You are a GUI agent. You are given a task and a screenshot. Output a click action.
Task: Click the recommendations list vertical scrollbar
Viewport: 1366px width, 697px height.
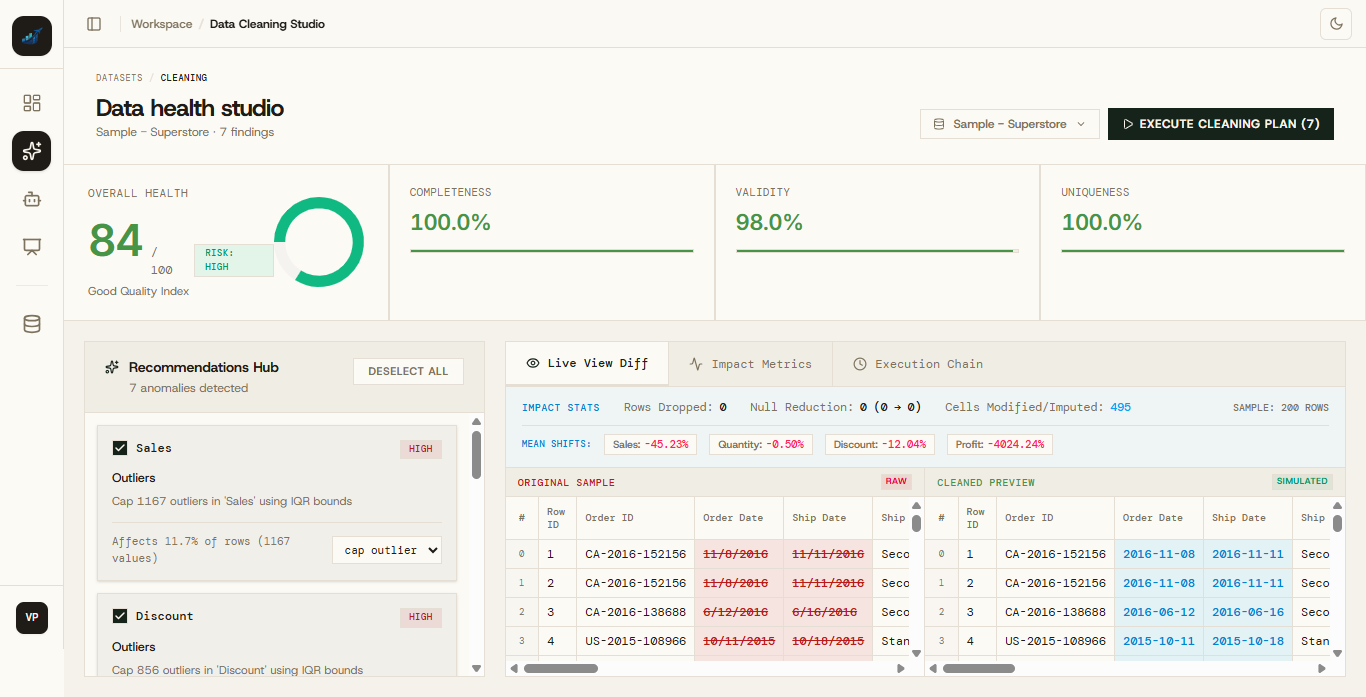click(x=476, y=455)
